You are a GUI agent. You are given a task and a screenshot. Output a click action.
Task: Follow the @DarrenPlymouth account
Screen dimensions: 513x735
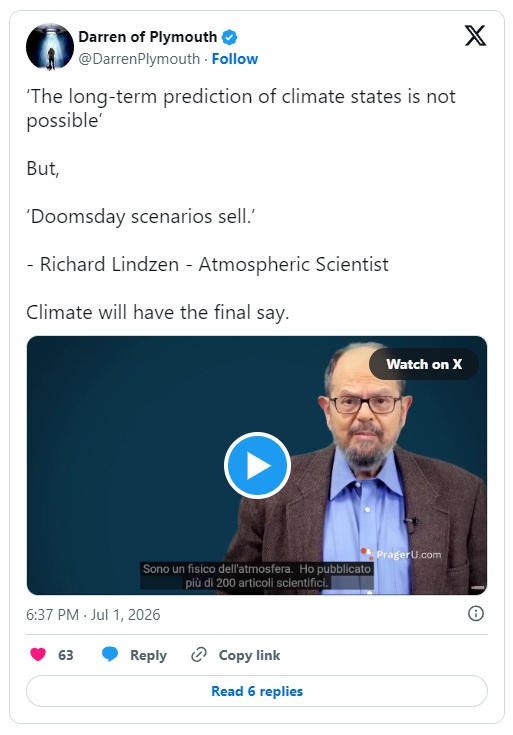(x=234, y=59)
